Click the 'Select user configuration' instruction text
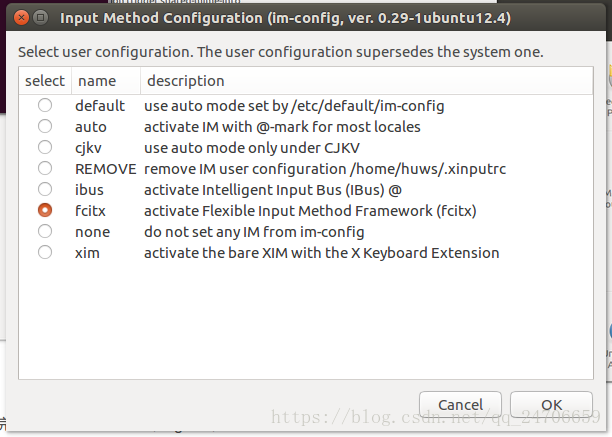The height and width of the screenshot is (437, 612). click(281, 52)
